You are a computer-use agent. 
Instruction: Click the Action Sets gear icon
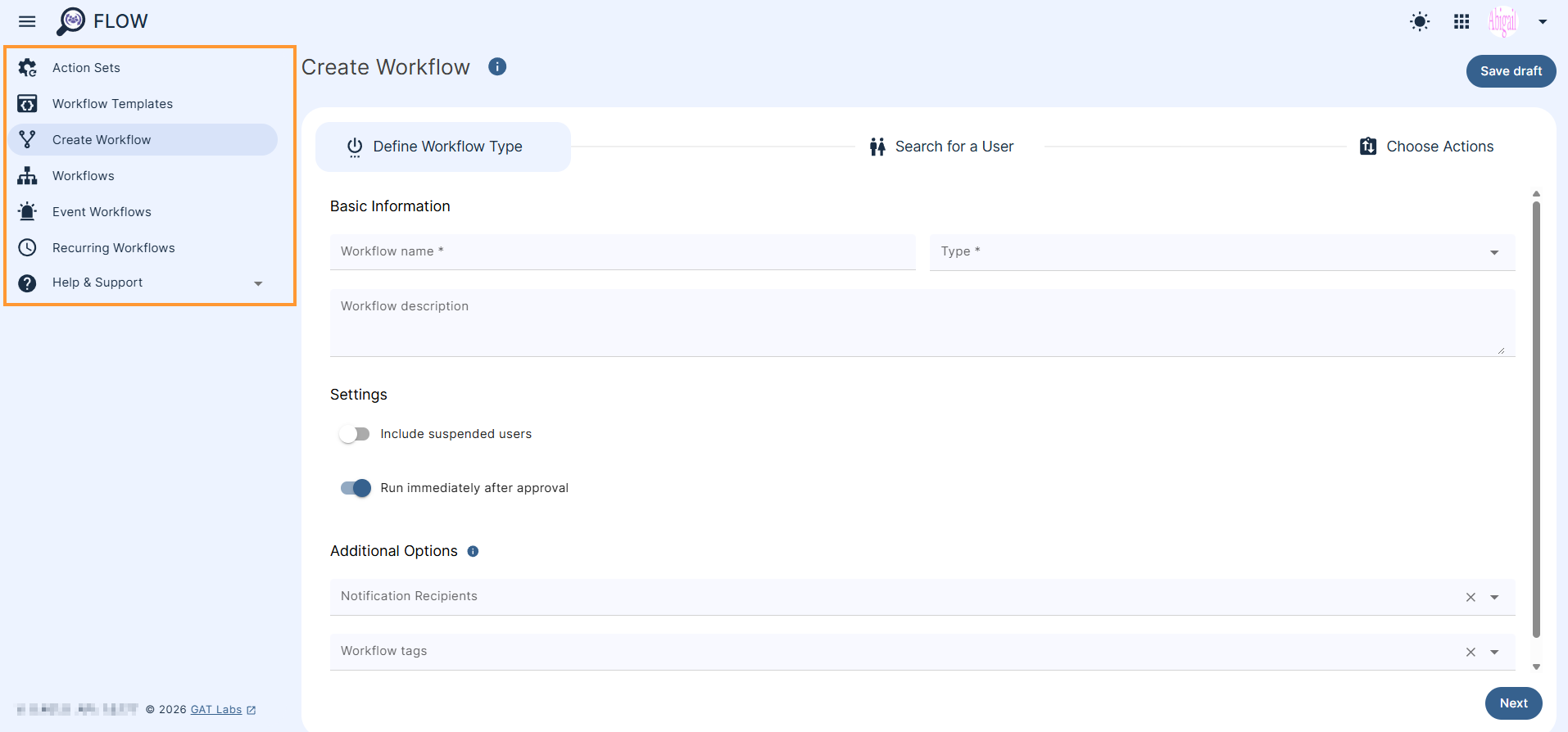coord(27,68)
